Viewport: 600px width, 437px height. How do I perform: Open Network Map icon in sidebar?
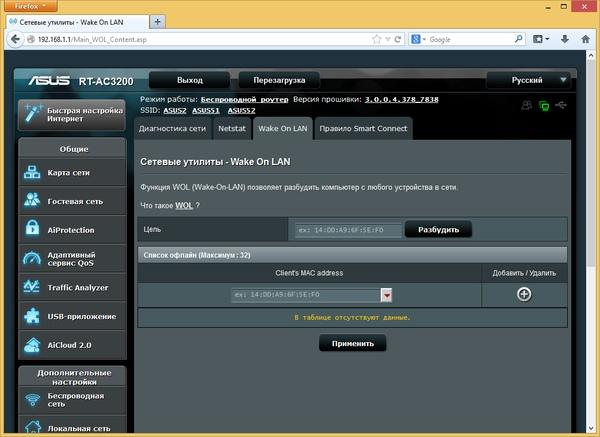click(32, 172)
